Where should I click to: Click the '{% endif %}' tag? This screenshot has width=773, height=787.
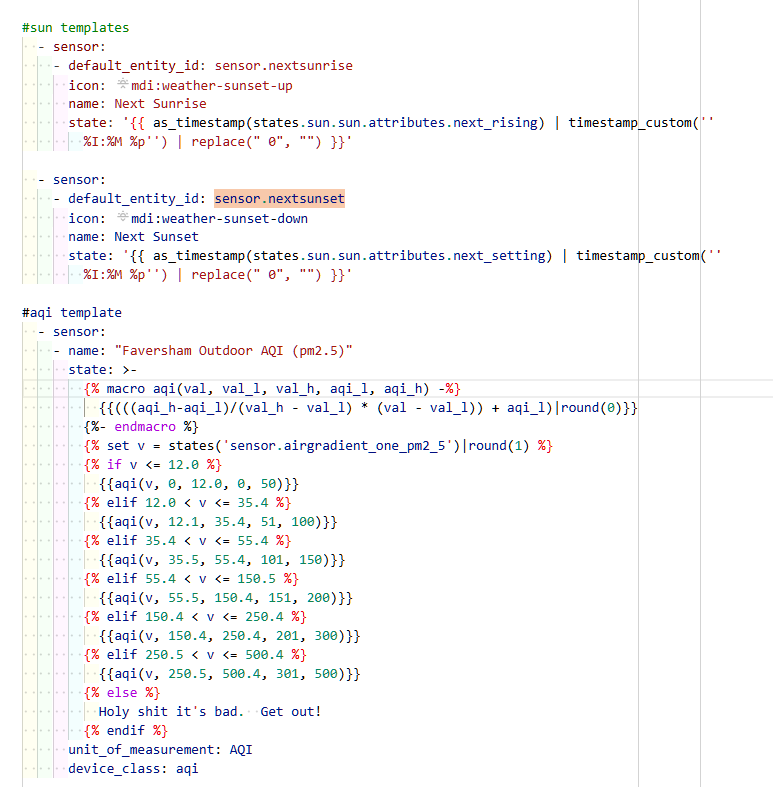pos(125,731)
